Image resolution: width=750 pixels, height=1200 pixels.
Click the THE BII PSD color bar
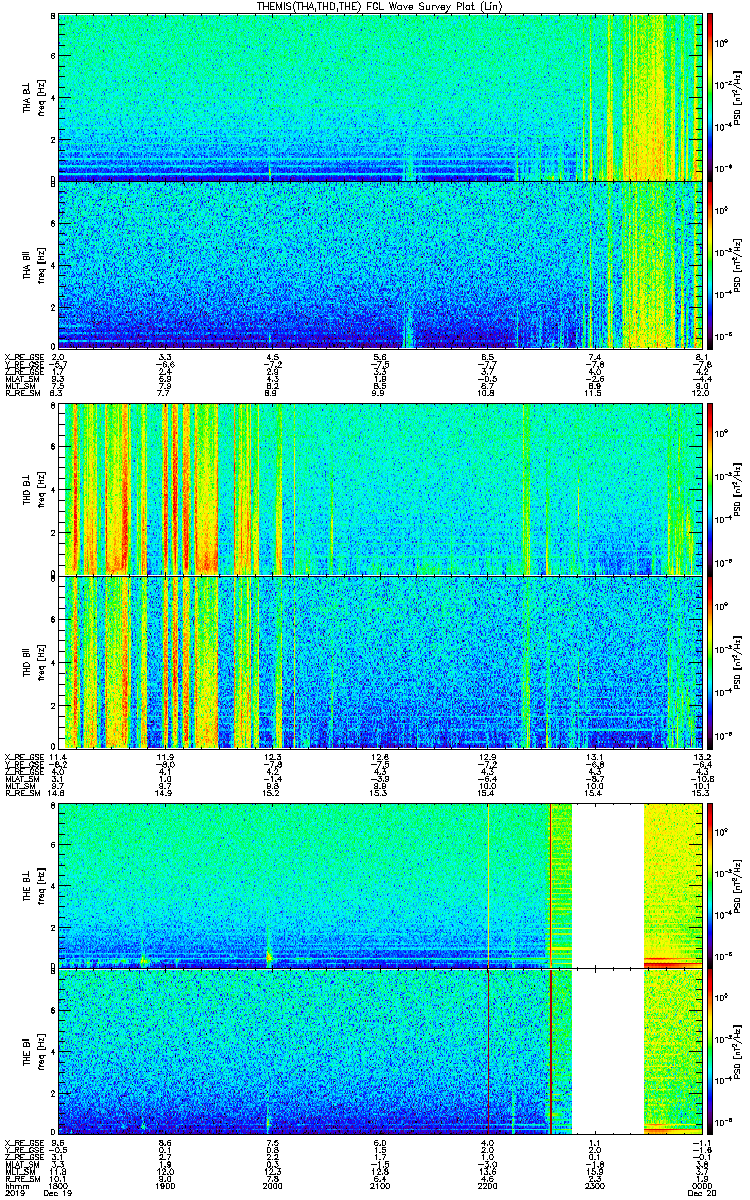pos(710,1052)
